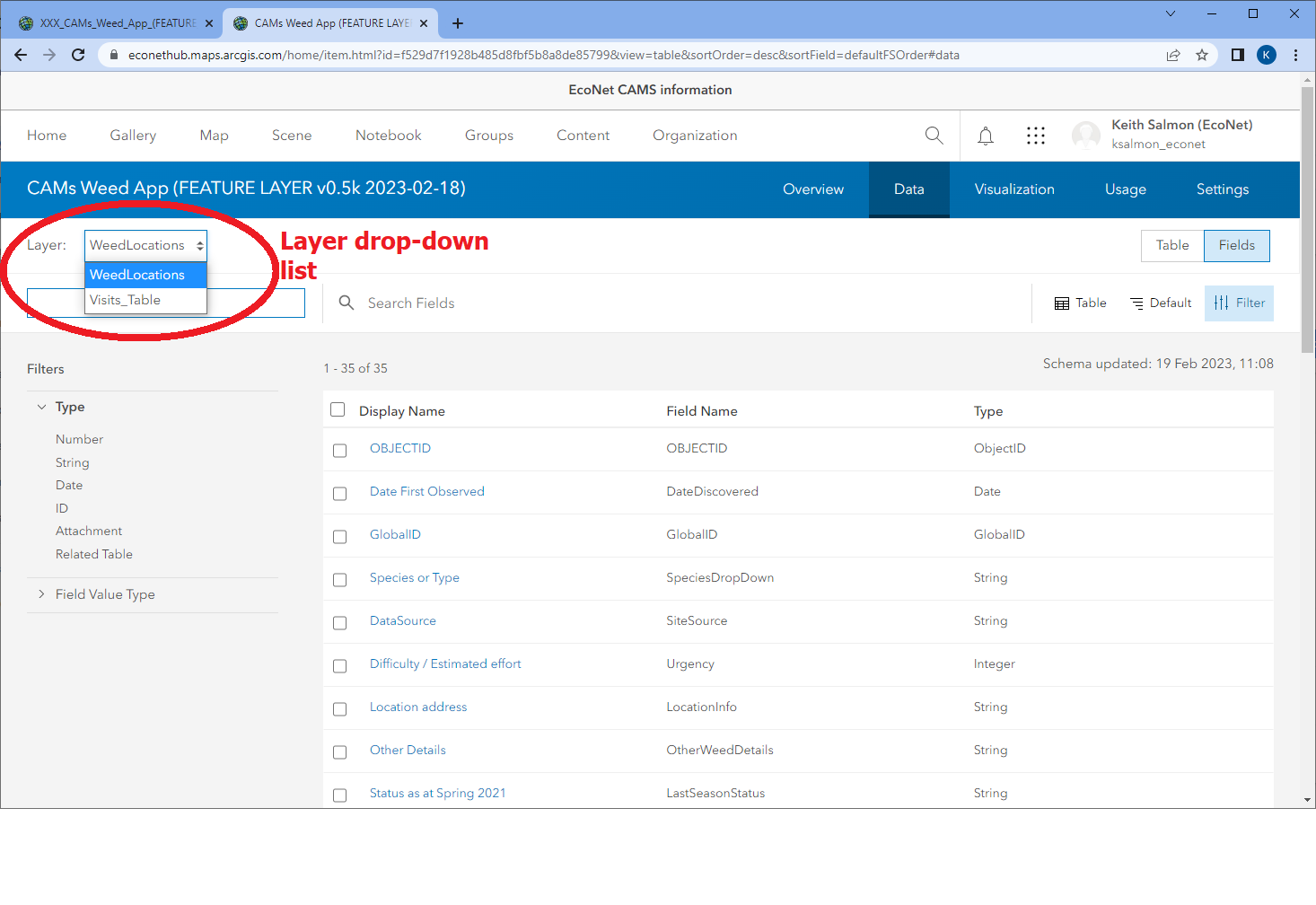This screenshot has width=1316, height=905.
Task: Open the Settings tab
Action: [x=1223, y=189]
